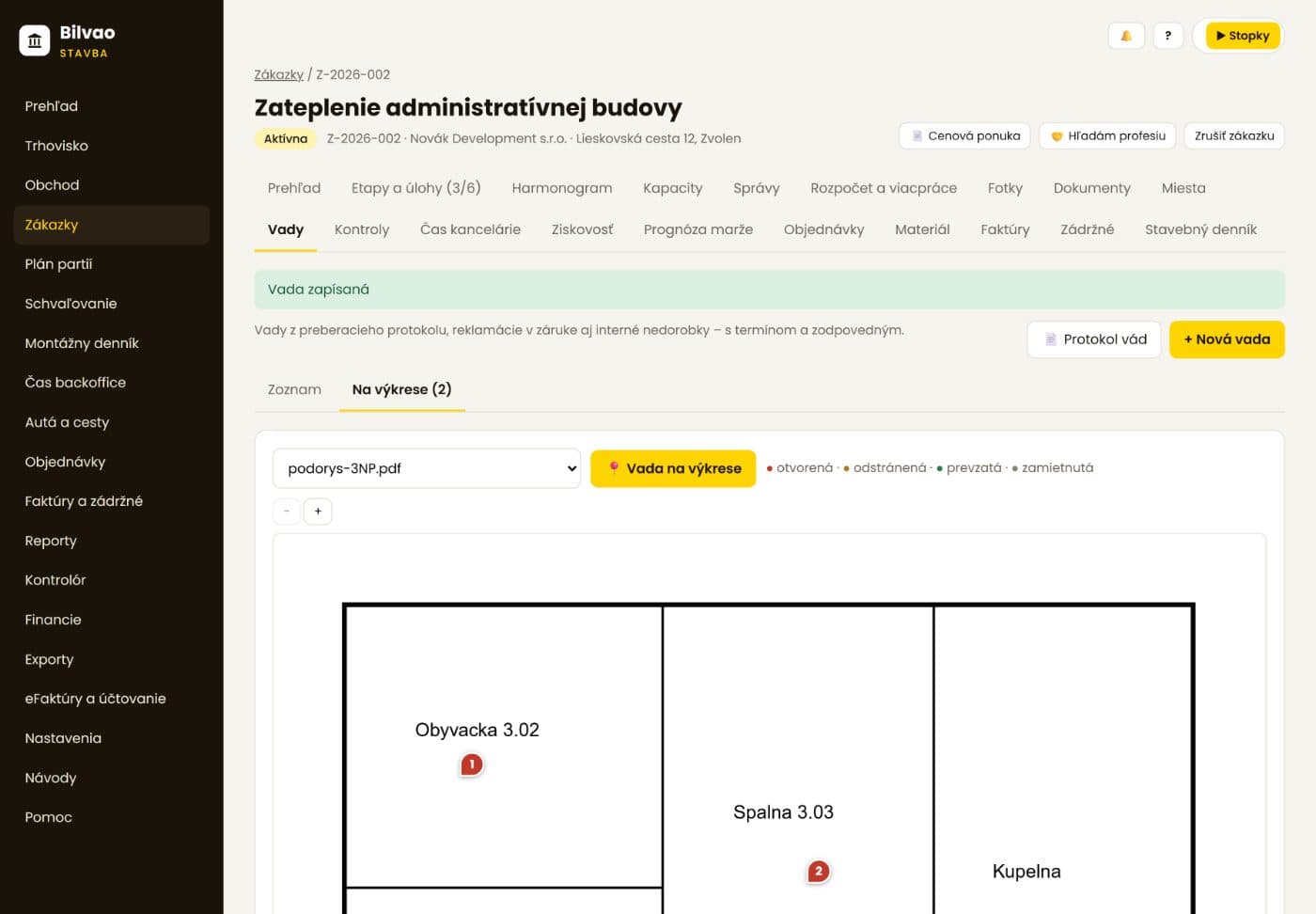This screenshot has height=914, width=1316.
Task: Open Fotky tab
Action: (1005, 188)
